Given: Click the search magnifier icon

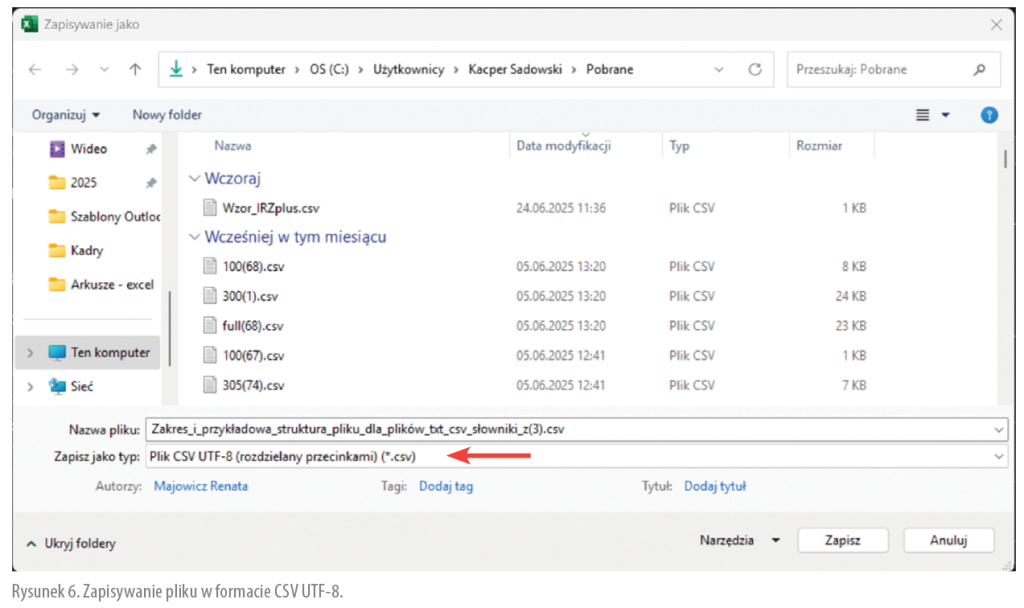Looking at the screenshot, I should (979, 69).
